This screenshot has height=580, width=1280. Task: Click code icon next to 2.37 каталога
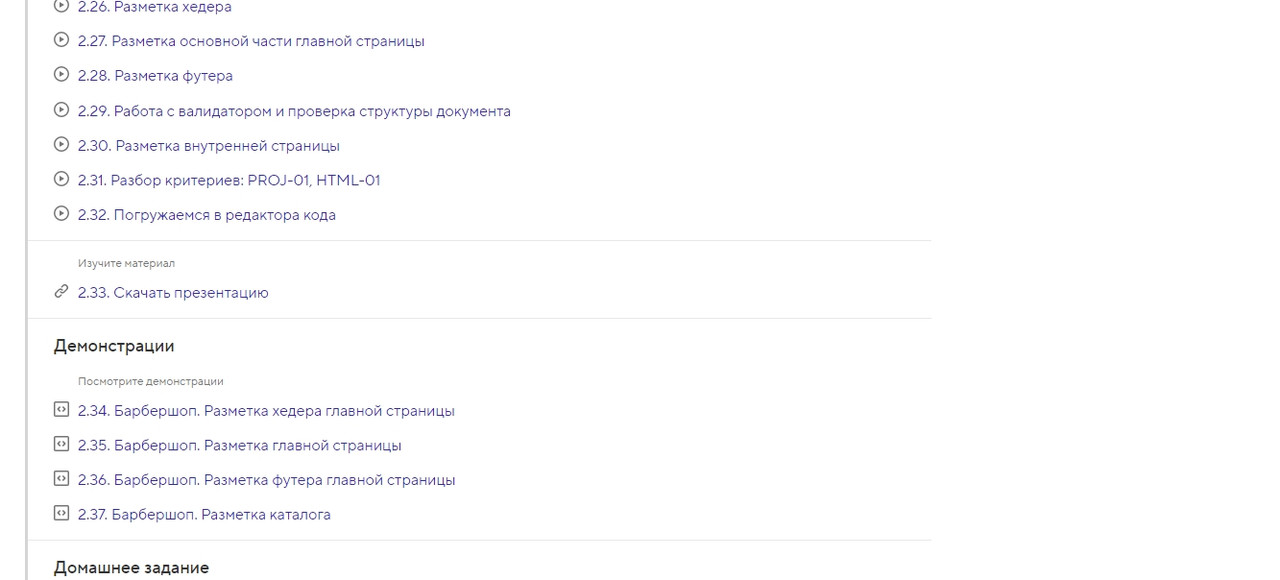click(61, 514)
